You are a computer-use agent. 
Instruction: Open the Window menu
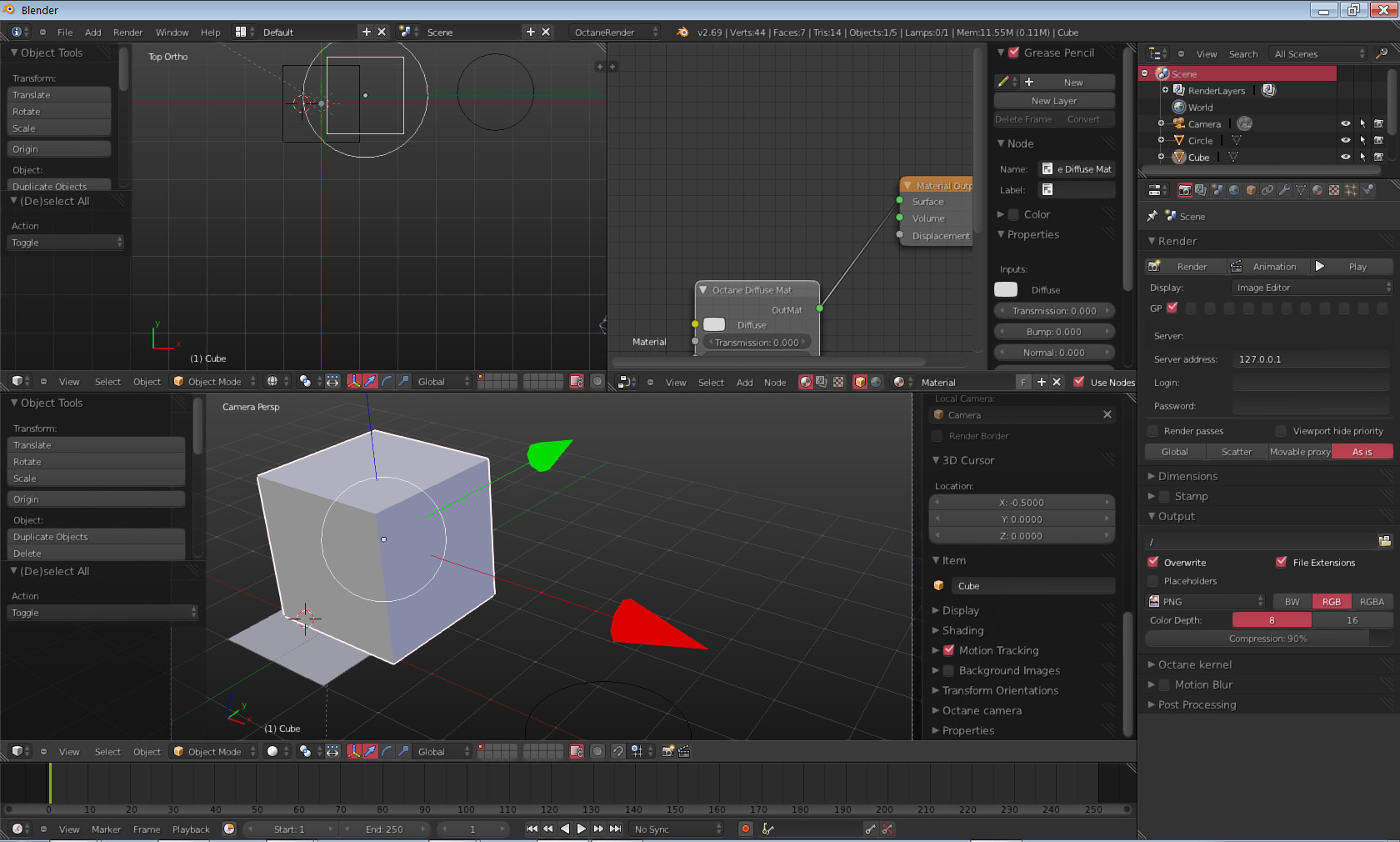point(172,33)
